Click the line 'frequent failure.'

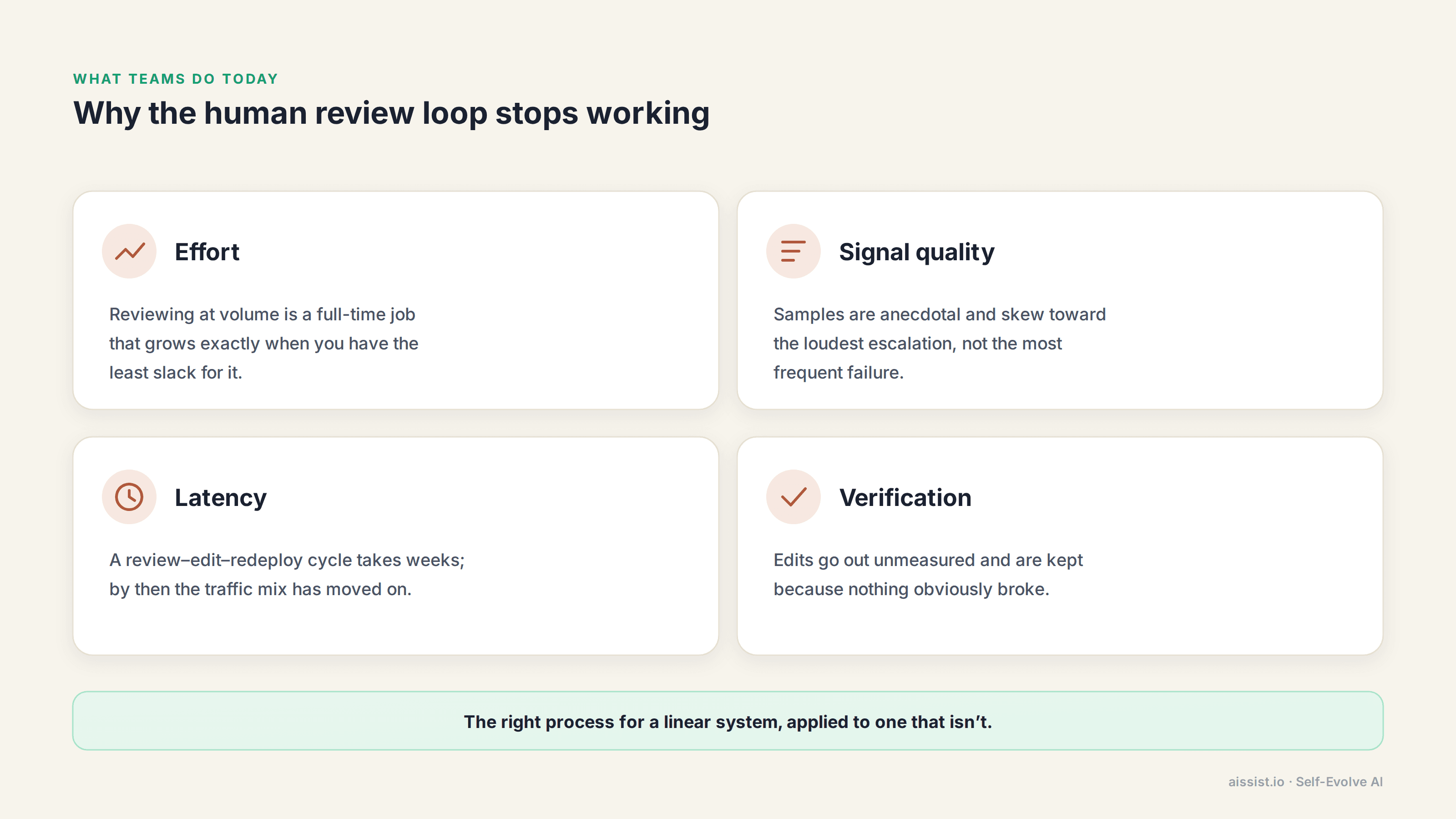[x=839, y=373]
